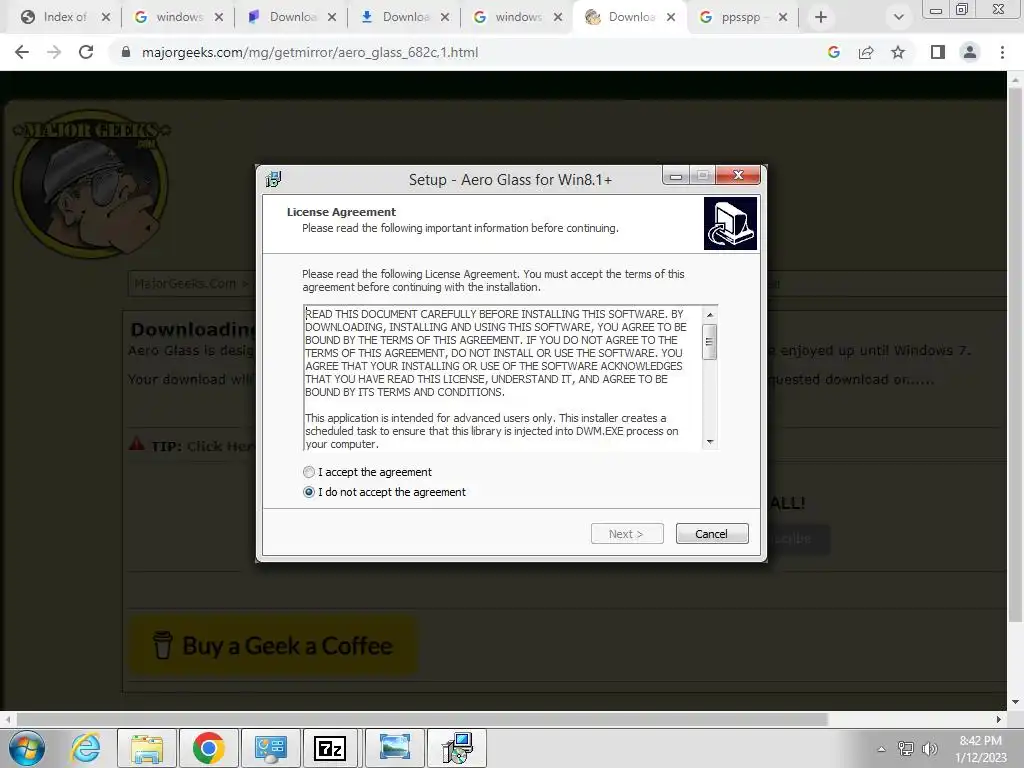Click the Google icon in the toolbar
Viewport: 1024px width, 768px height.
(x=833, y=52)
